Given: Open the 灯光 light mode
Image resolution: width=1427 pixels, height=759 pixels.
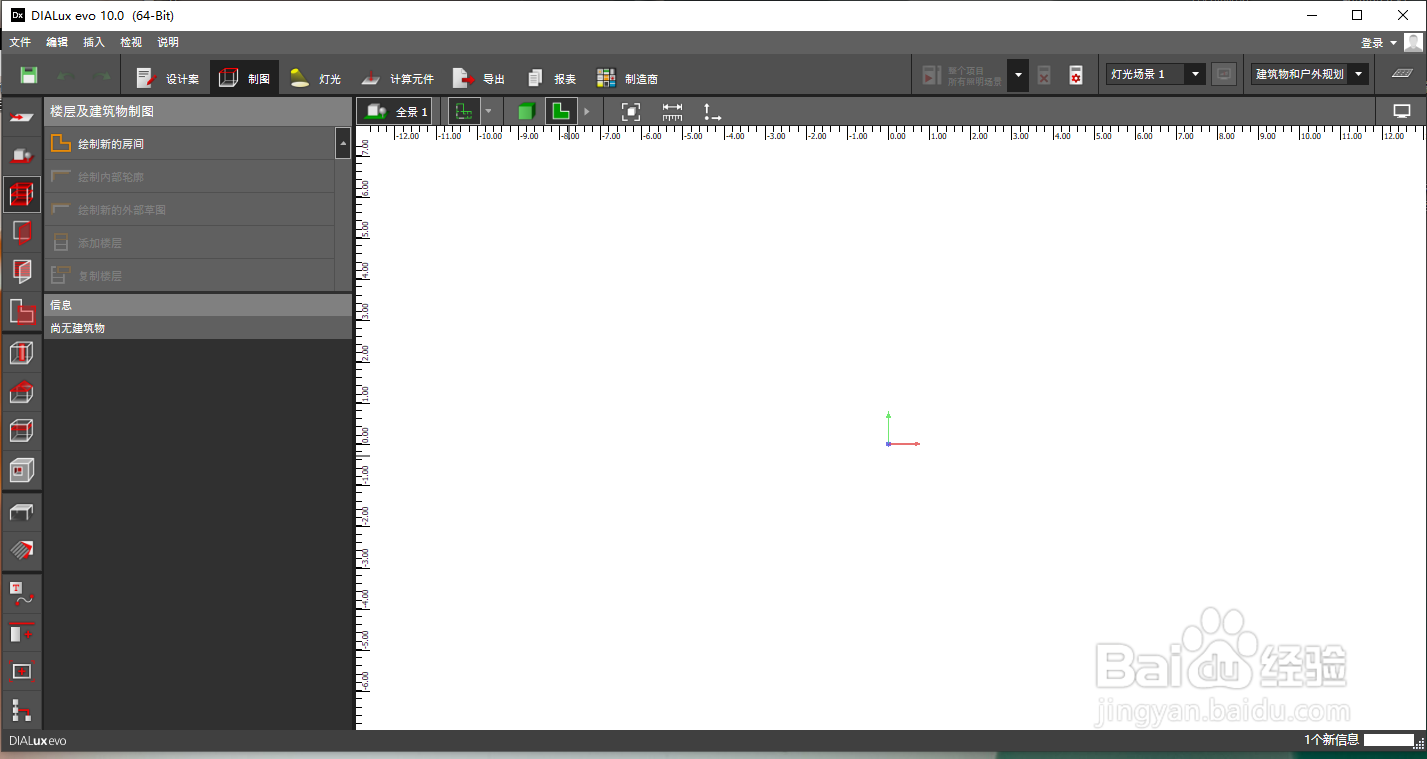Looking at the screenshot, I should click(315, 78).
